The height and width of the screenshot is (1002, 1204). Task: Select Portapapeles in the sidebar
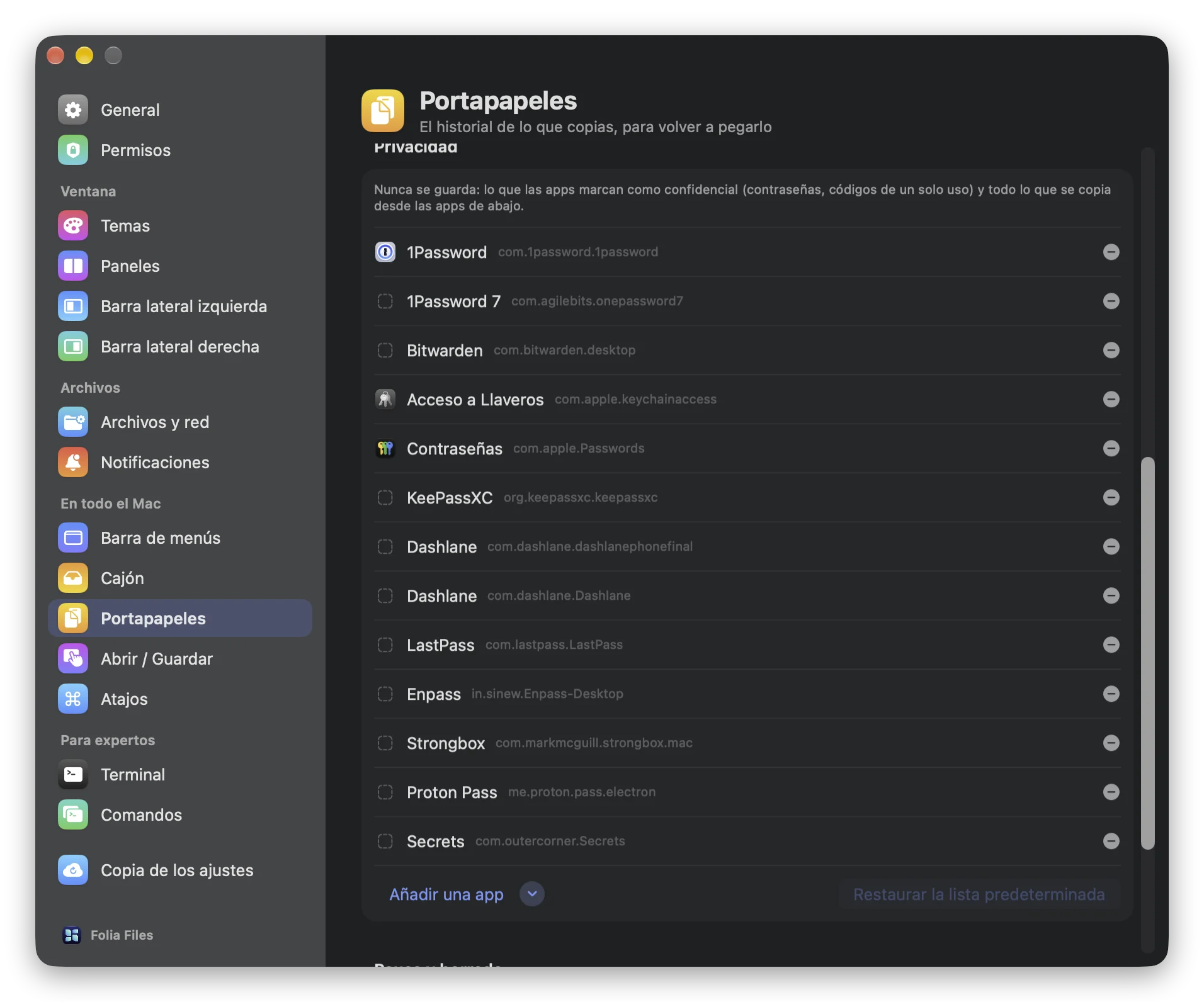(180, 619)
